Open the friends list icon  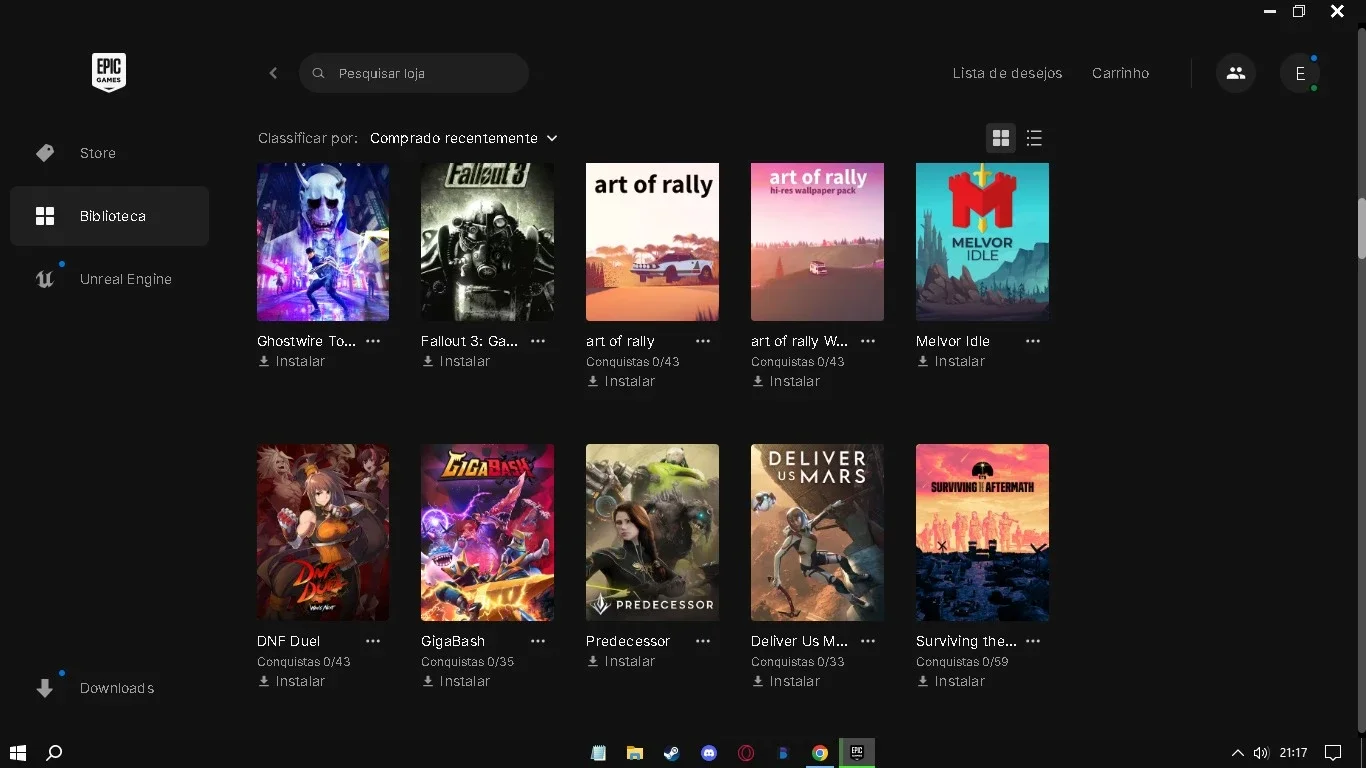pyautogui.click(x=1236, y=73)
